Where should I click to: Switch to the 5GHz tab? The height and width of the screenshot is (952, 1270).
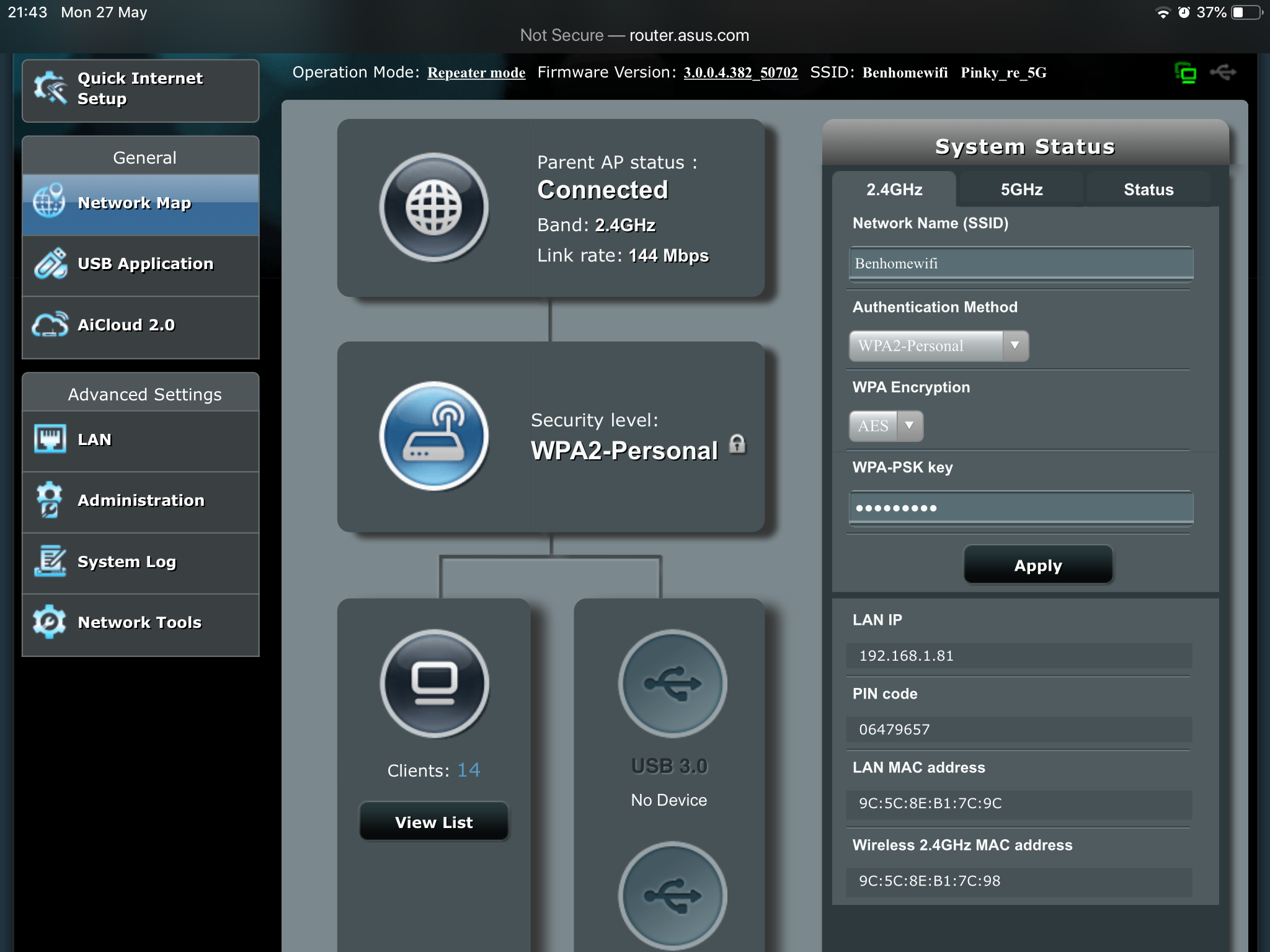(x=1021, y=190)
